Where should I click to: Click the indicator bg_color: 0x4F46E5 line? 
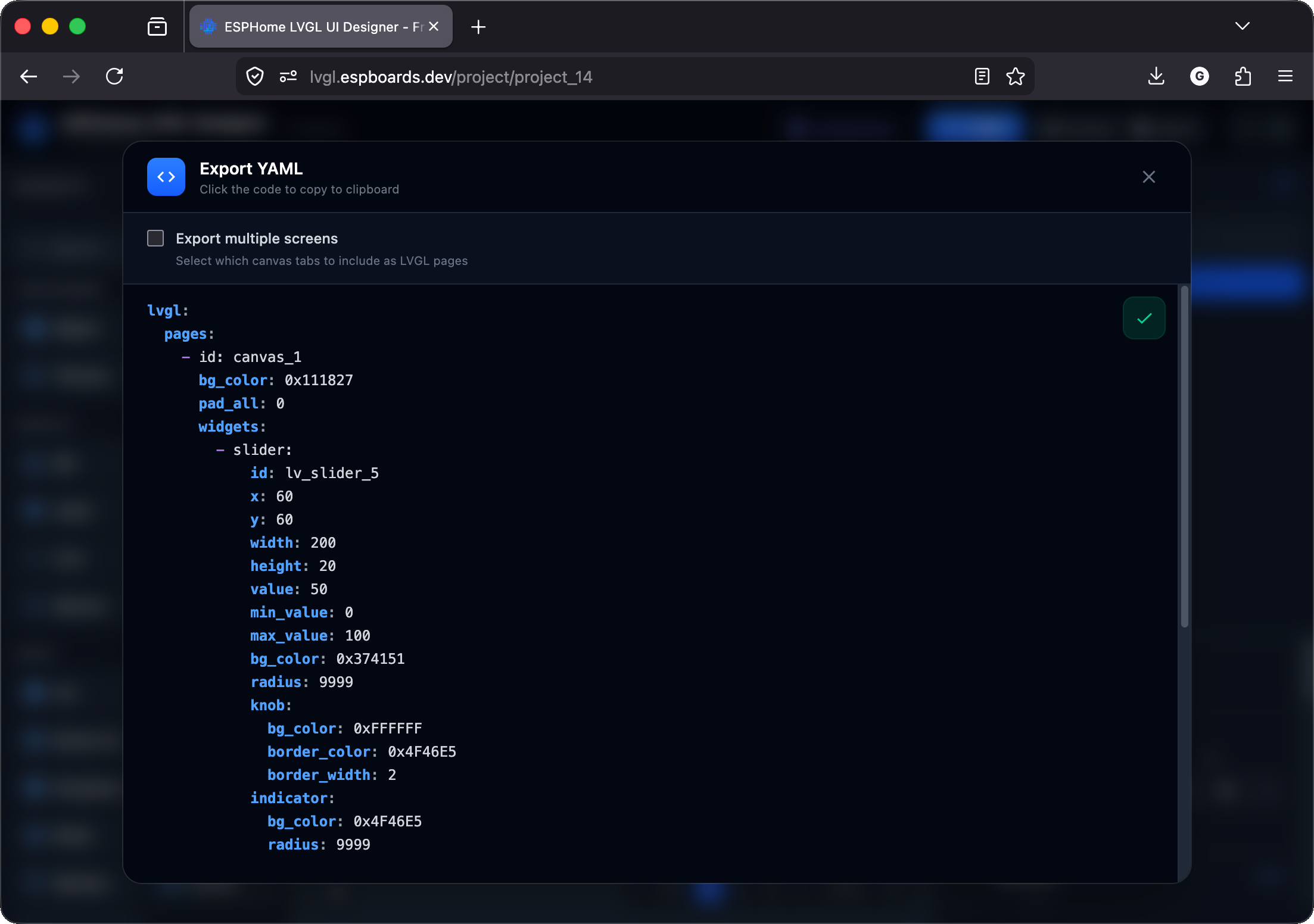tap(345, 821)
